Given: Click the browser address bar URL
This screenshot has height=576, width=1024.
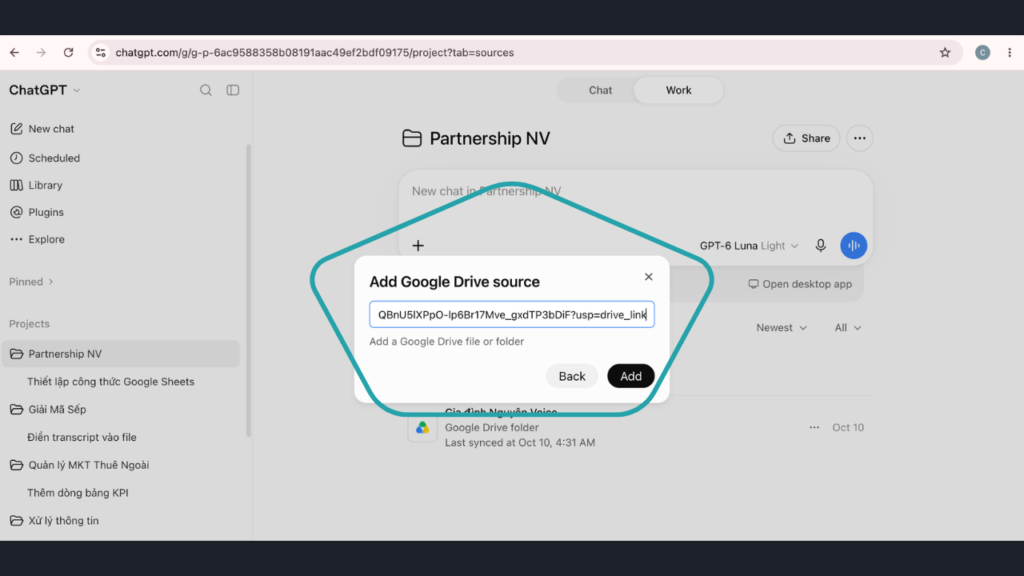Looking at the screenshot, I should click(315, 52).
